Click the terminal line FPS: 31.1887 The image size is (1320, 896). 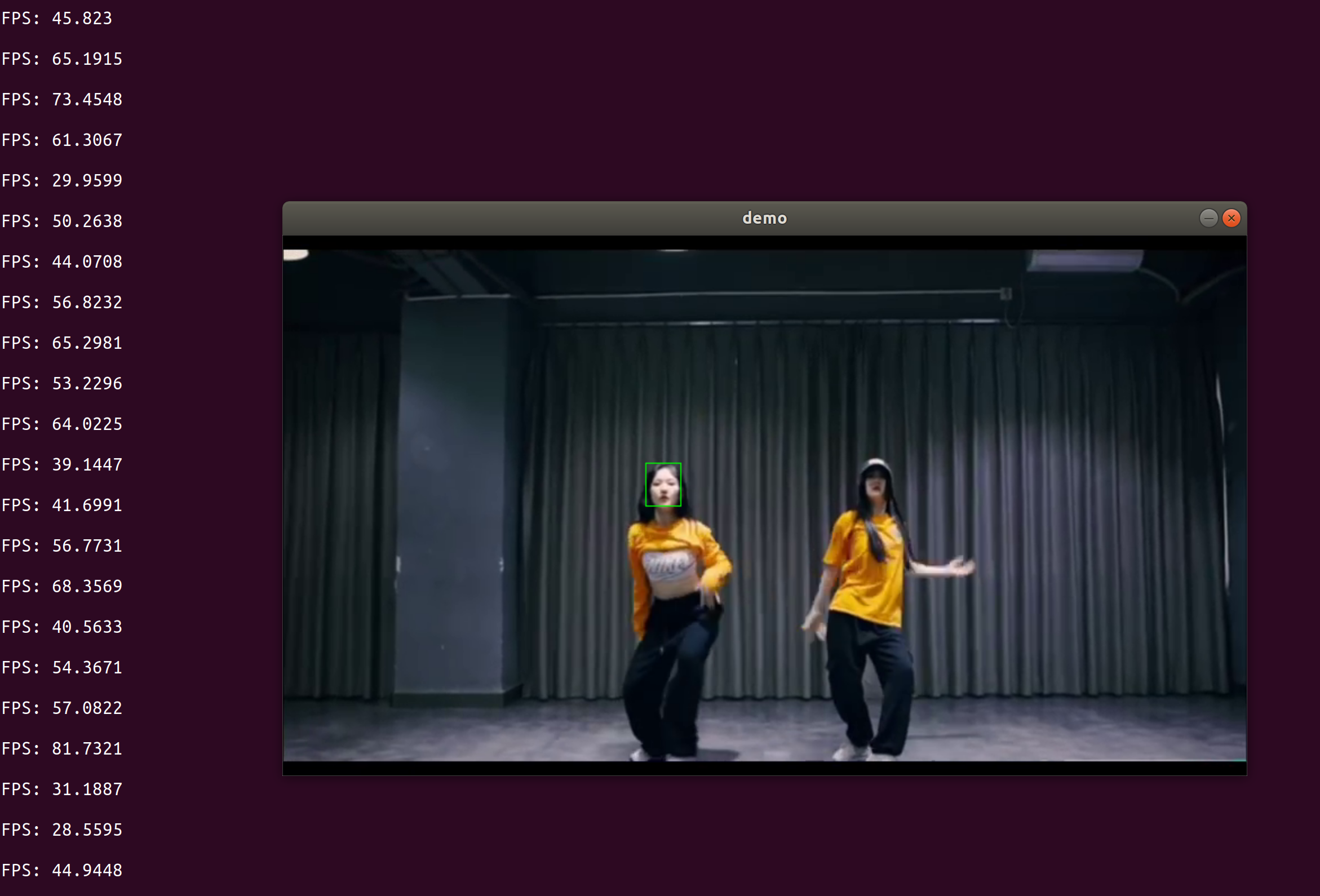tap(61, 789)
